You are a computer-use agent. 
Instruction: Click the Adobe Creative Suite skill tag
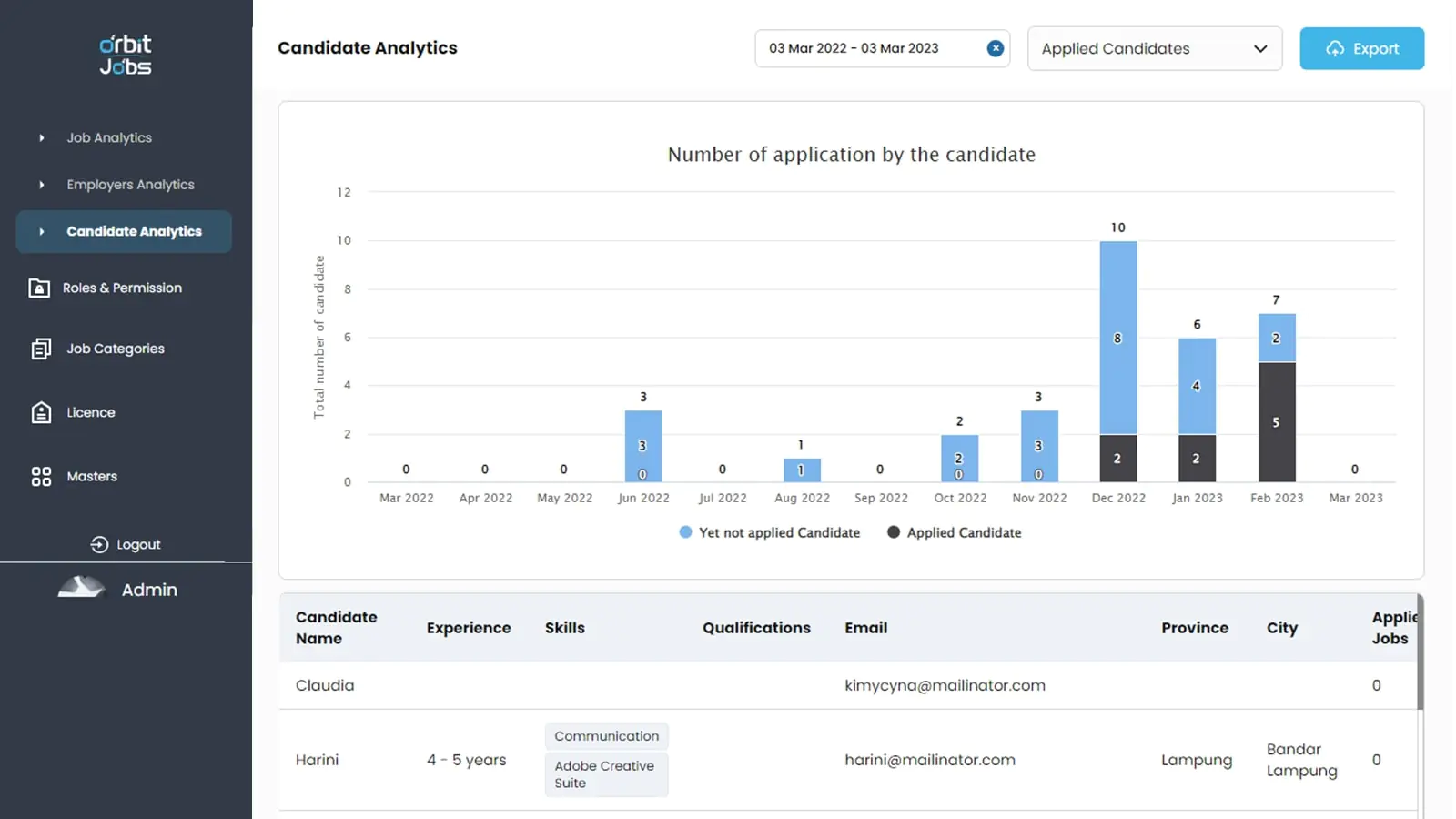pyautogui.click(x=607, y=774)
